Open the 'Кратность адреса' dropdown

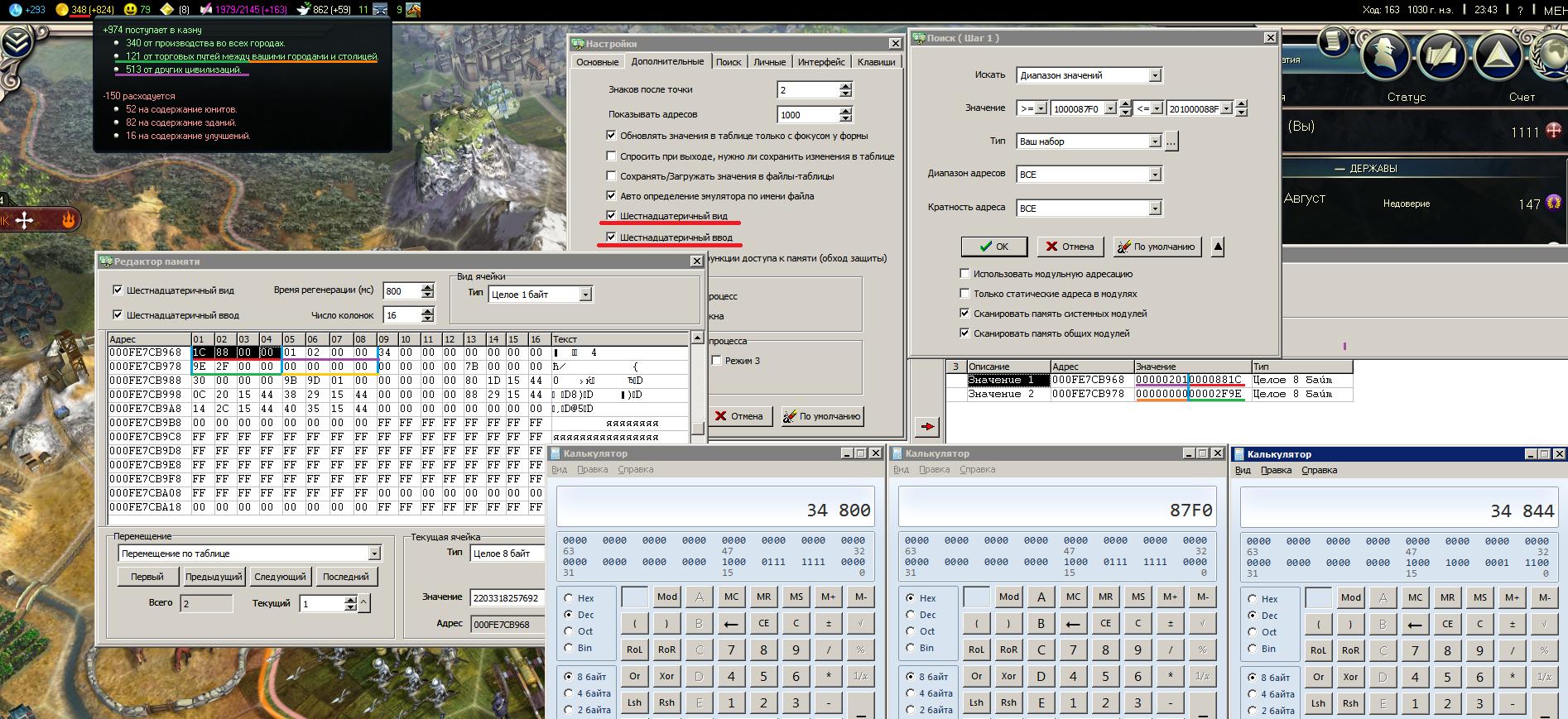point(1155,209)
